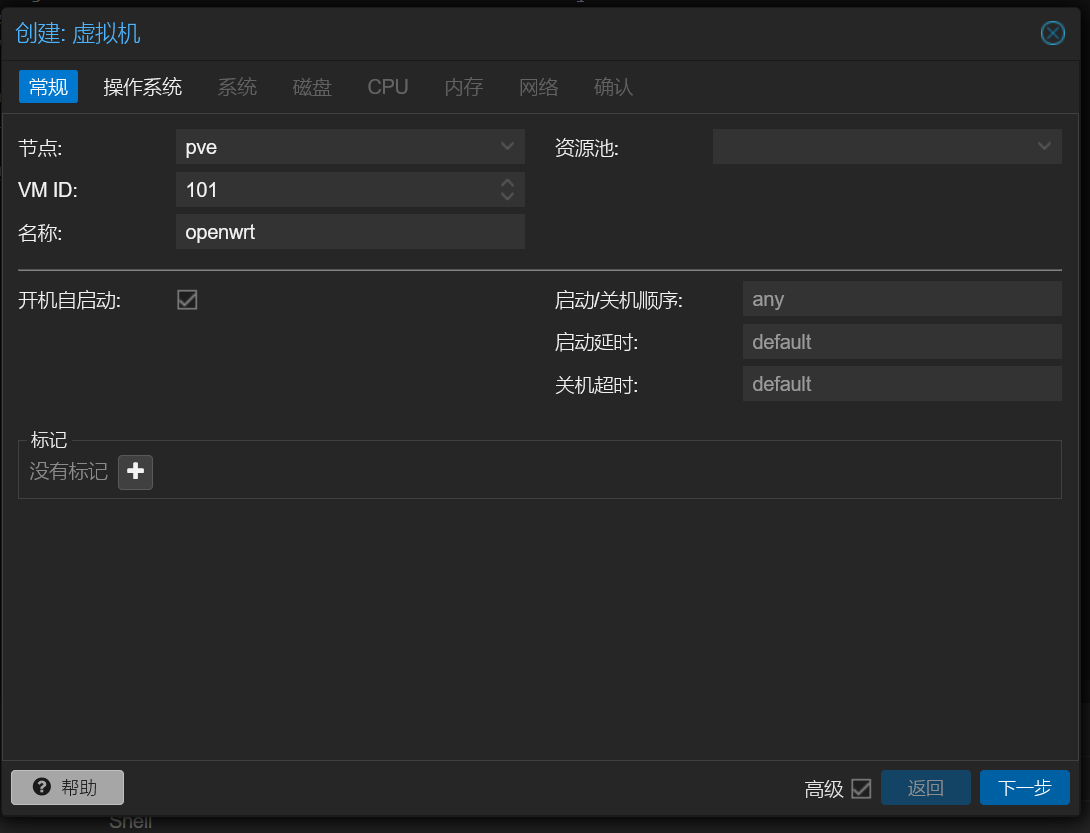Click the question mark help icon
The image size is (1090, 833).
pyautogui.click(x=42, y=787)
